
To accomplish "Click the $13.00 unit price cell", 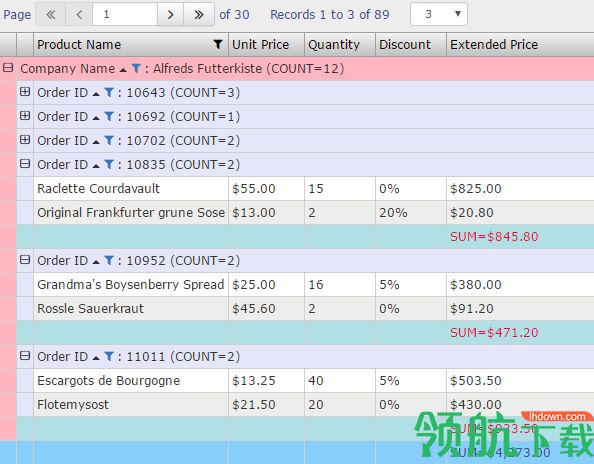I will pyautogui.click(x=267, y=212).
